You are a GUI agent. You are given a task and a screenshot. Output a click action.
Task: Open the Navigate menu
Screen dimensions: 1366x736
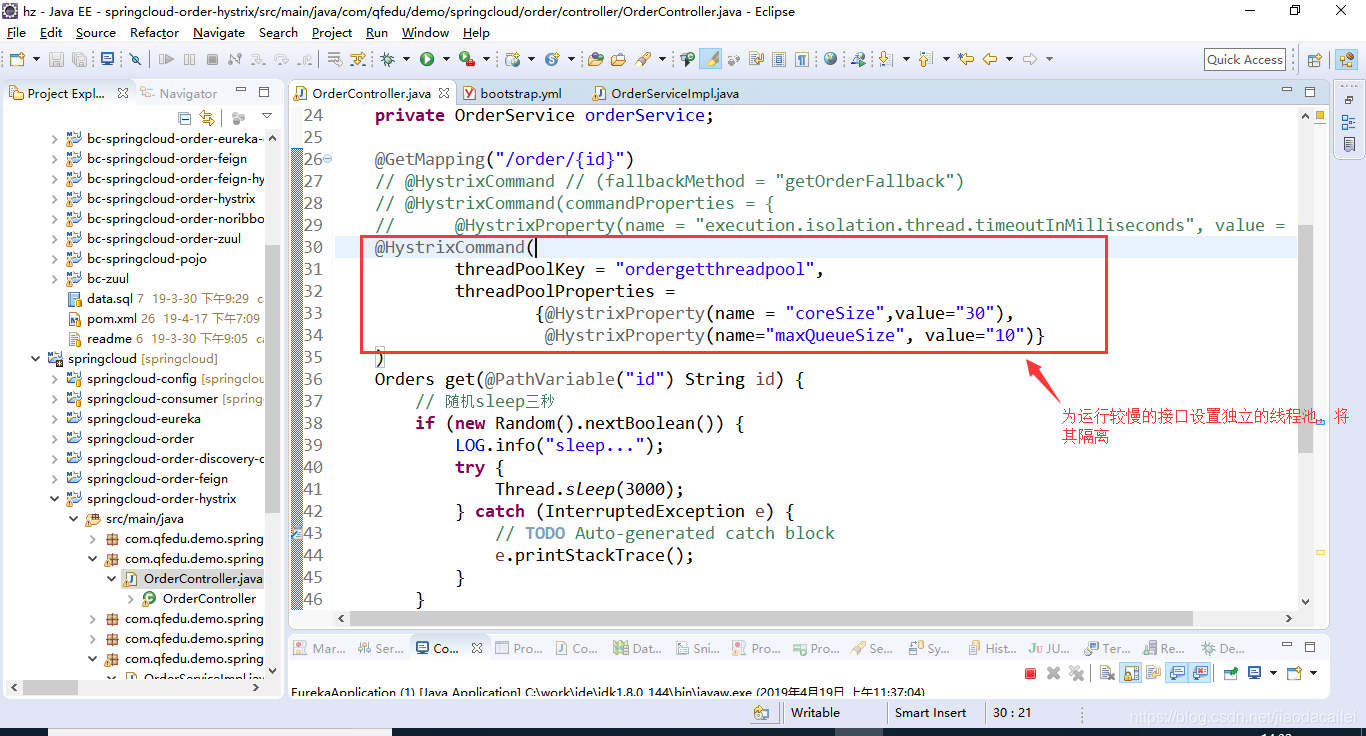click(219, 32)
